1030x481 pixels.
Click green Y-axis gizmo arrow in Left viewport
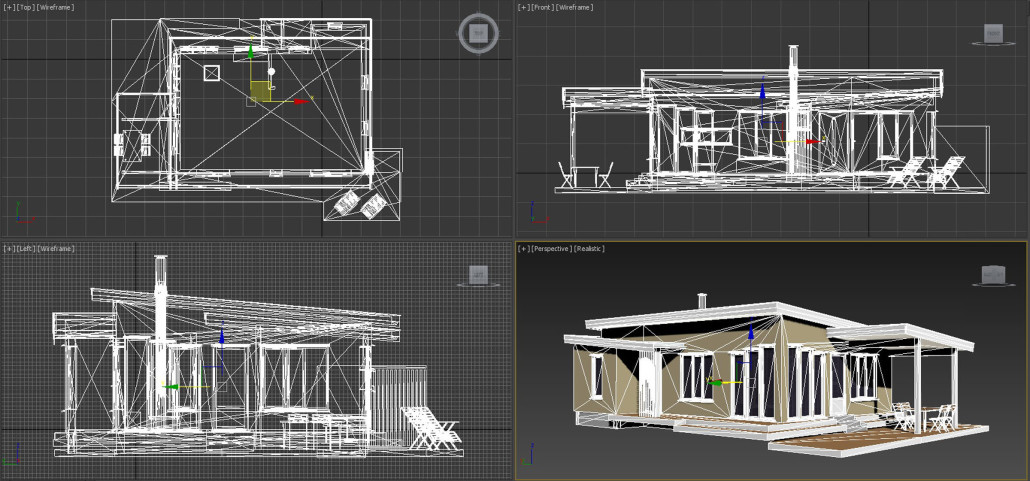point(170,386)
